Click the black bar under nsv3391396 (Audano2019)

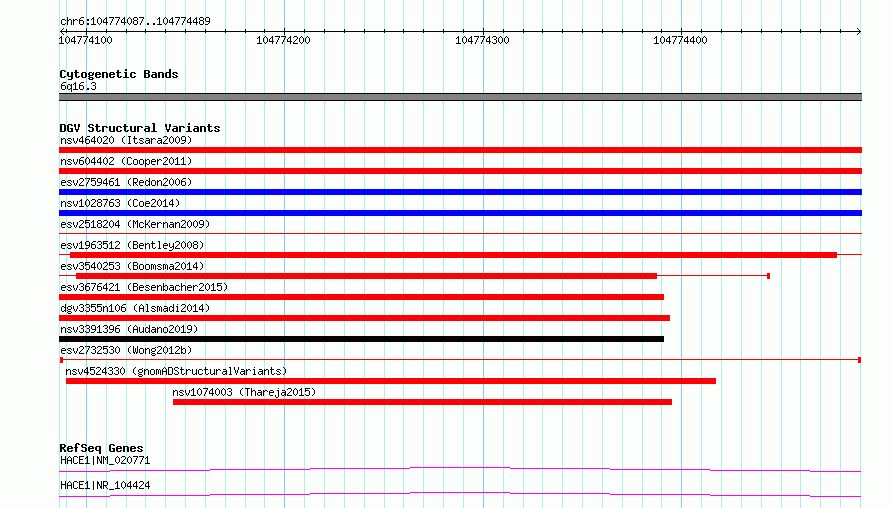pyautogui.click(x=362, y=339)
